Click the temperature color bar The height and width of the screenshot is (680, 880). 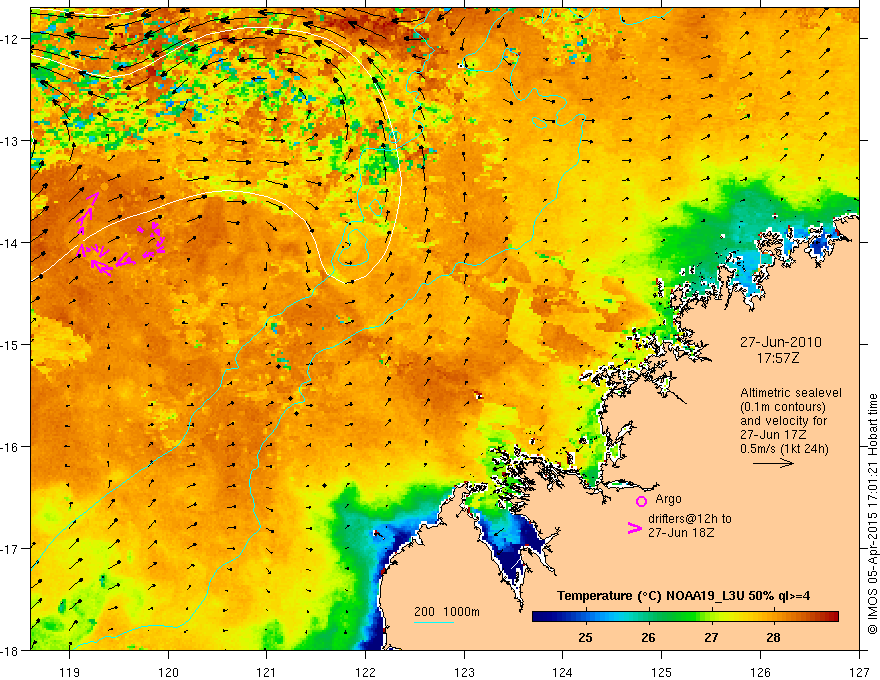pos(685,617)
